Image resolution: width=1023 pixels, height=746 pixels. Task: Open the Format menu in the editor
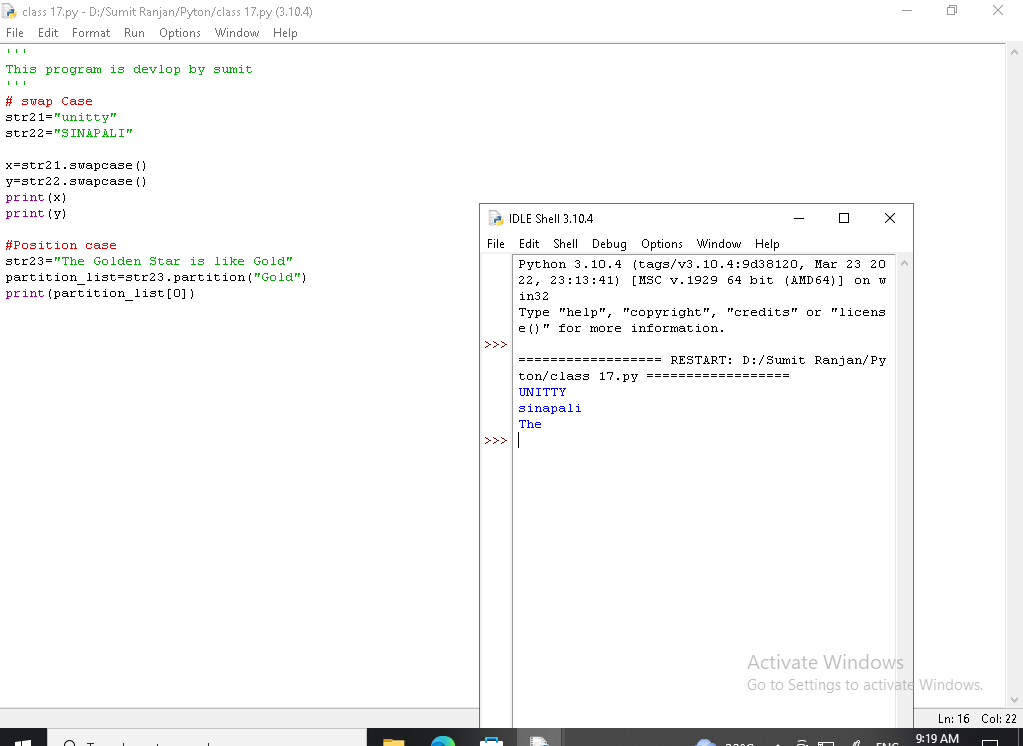tap(91, 33)
